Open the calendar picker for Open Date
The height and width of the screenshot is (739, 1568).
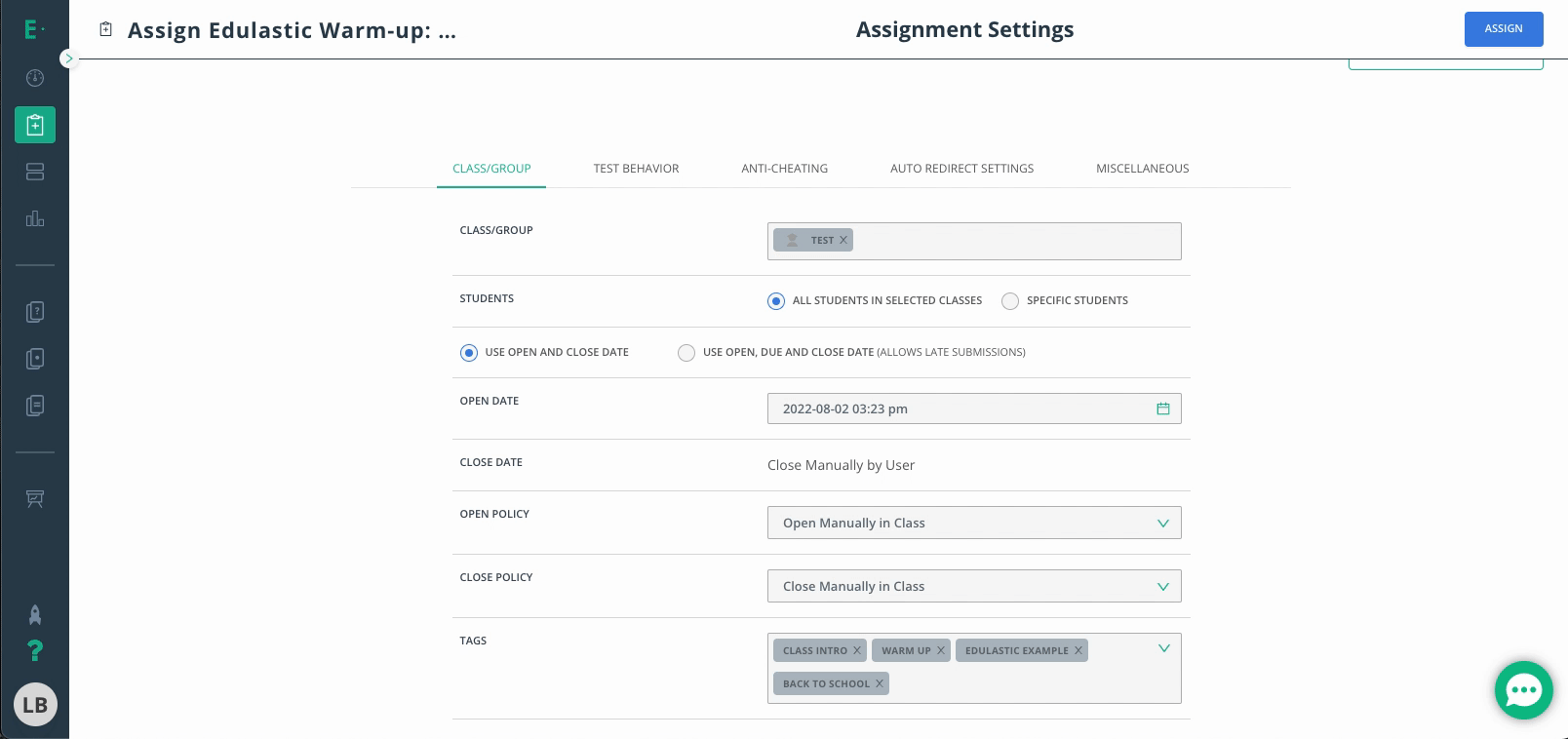pyautogui.click(x=1163, y=408)
